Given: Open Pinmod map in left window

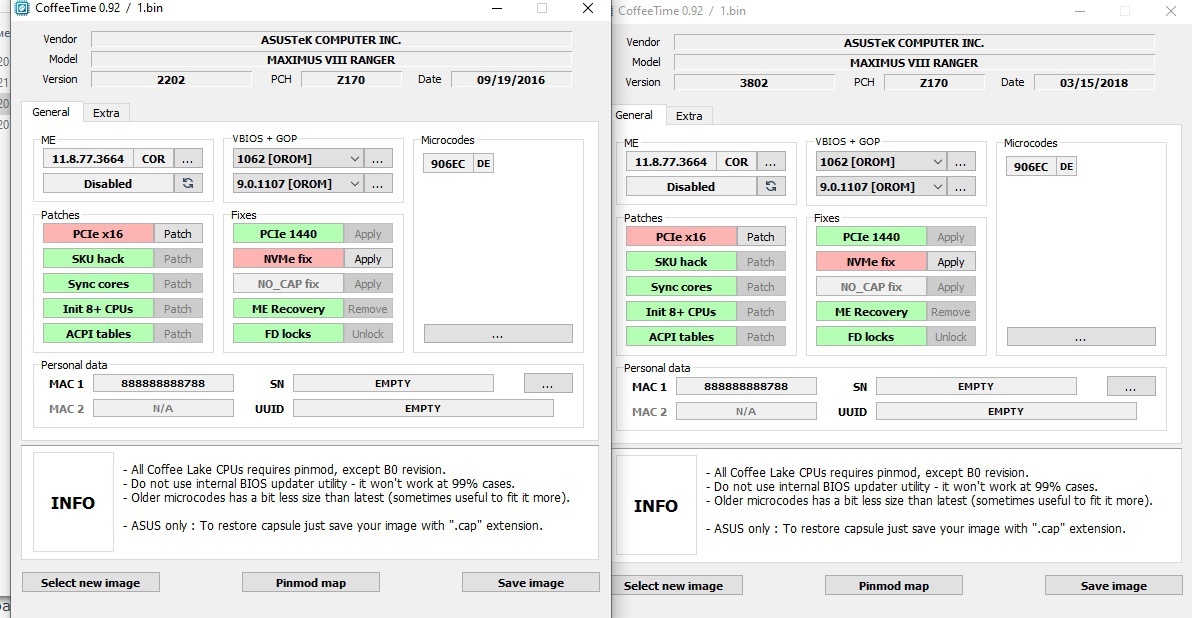Looking at the screenshot, I should coord(311,582).
